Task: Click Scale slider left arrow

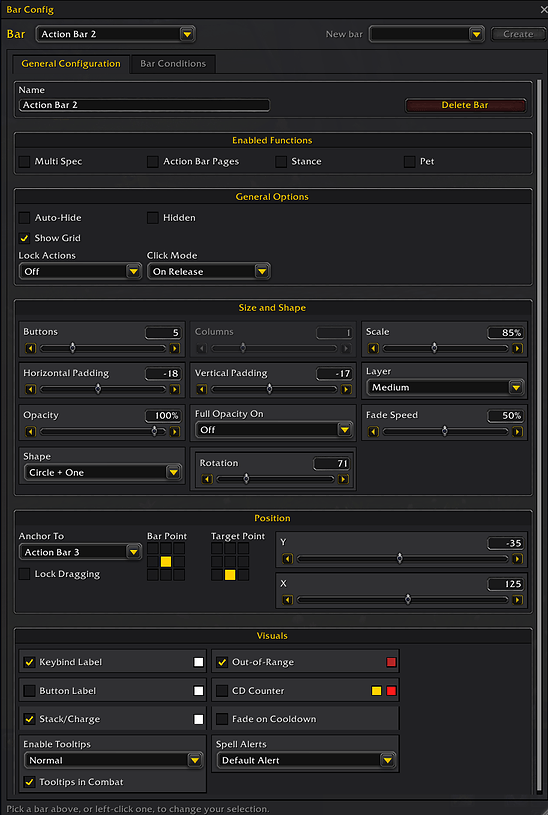Action: tap(373, 348)
